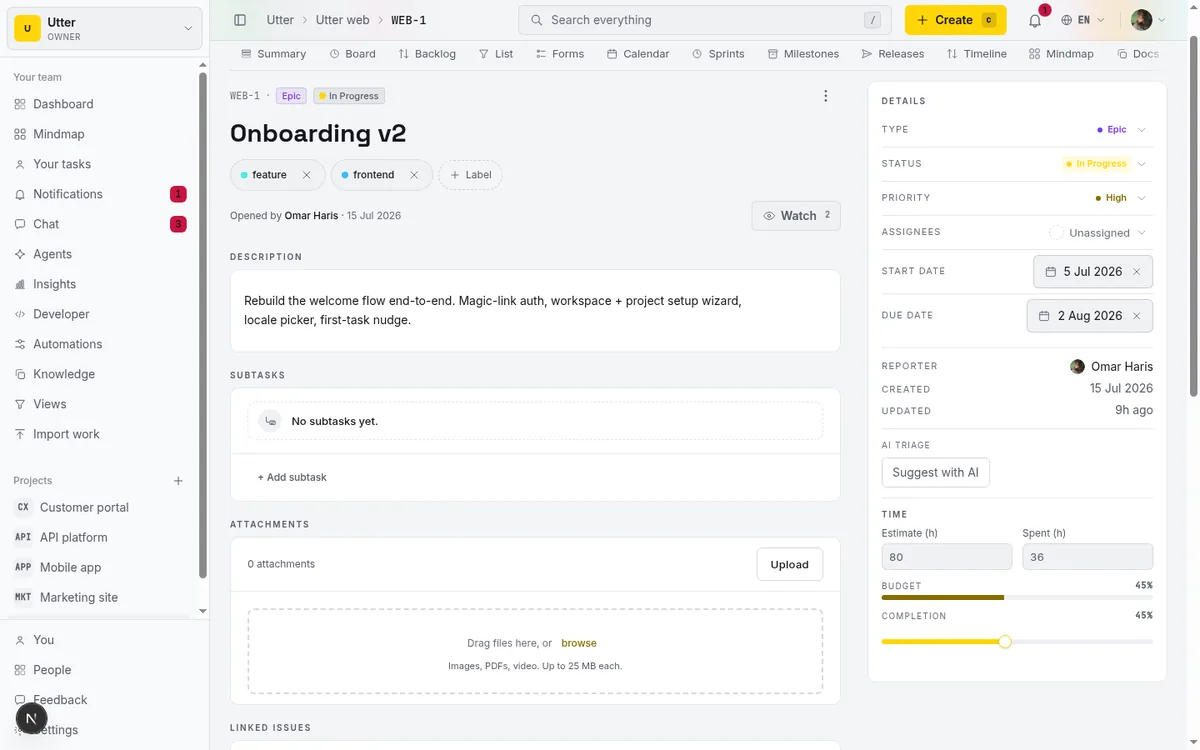Open the EN language dropdown
1200x750 pixels.
[x=1083, y=20]
